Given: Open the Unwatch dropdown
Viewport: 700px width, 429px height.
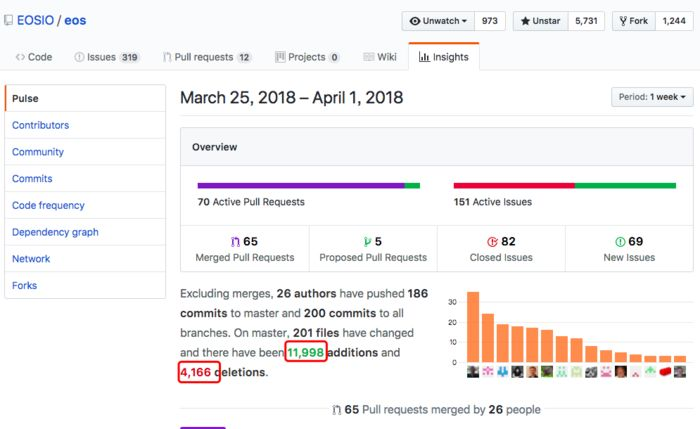Looking at the screenshot, I should point(438,21).
